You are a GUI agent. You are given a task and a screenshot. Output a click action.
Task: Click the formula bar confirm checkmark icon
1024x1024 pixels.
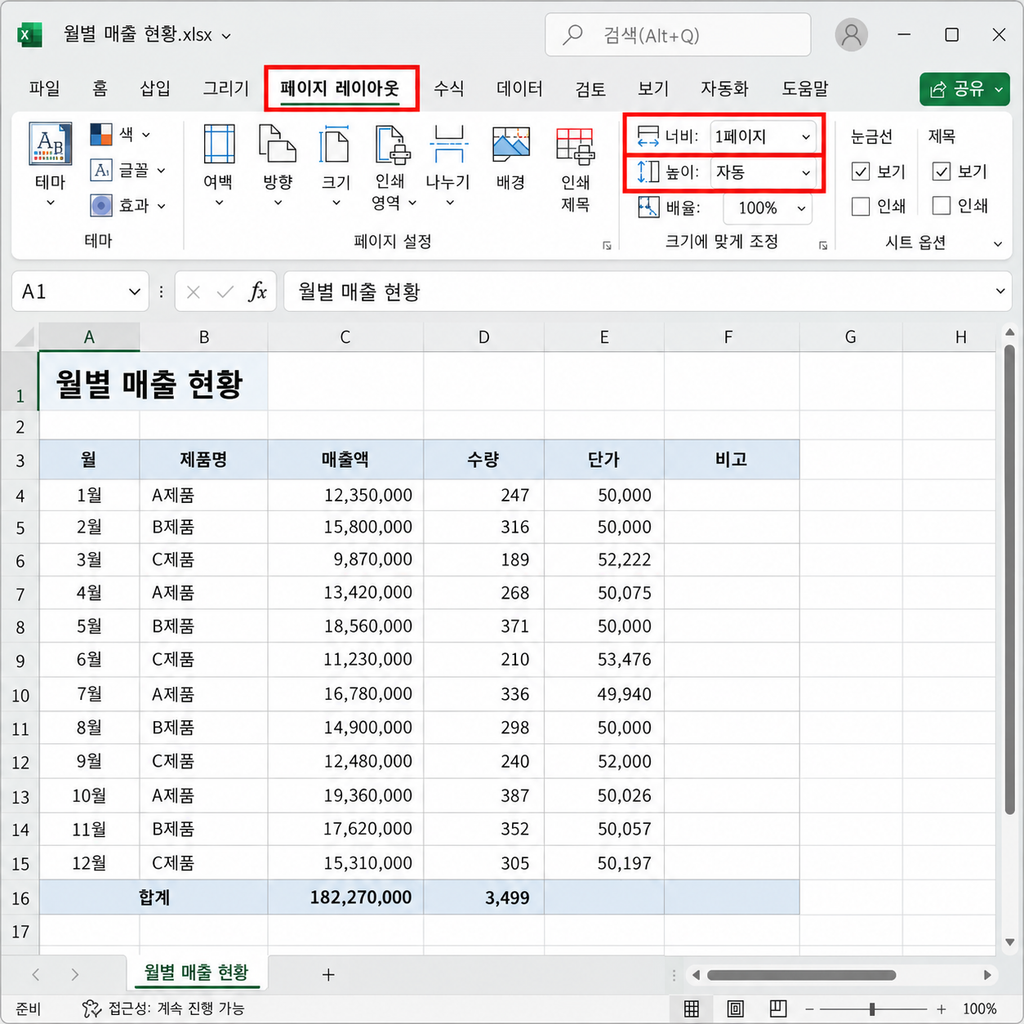click(225, 292)
